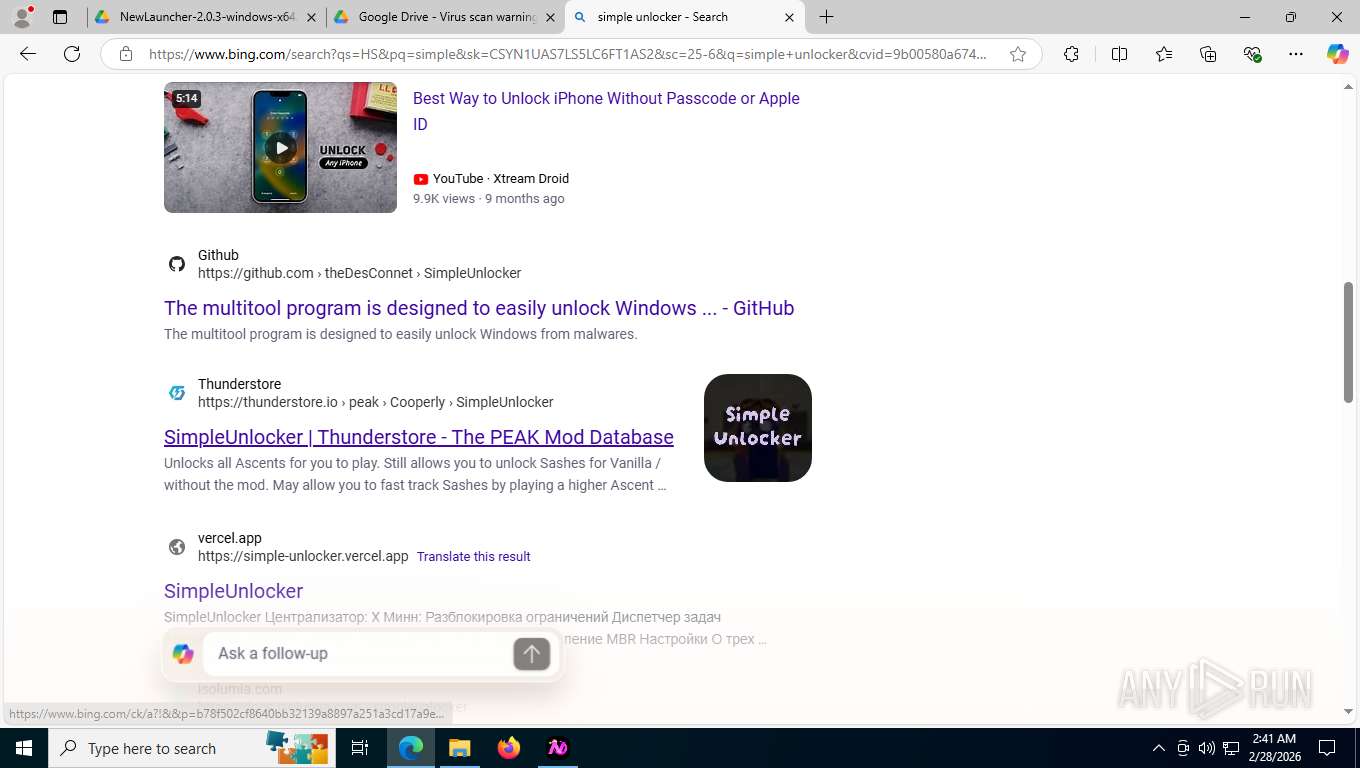The width and height of the screenshot is (1360, 768).
Task: Focus the Ask a follow-up input
Action: coord(360,653)
